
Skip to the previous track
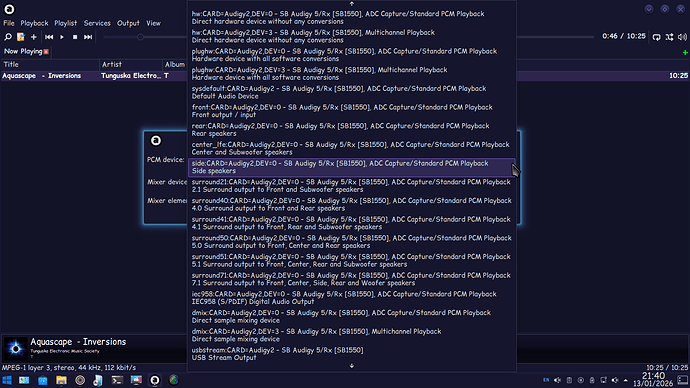[x=49, y=37]
